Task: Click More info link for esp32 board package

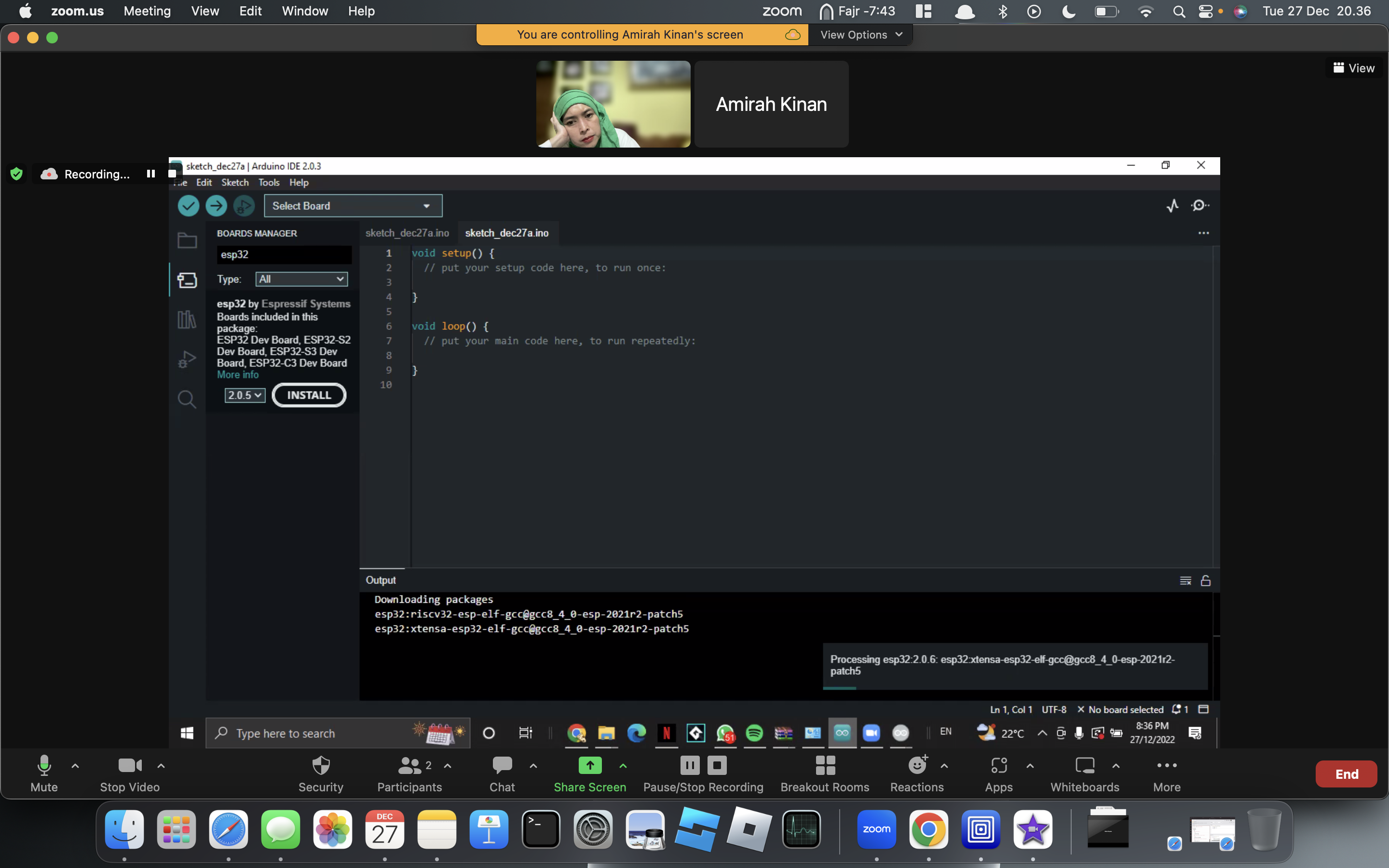Action: [x=237, y=374]
